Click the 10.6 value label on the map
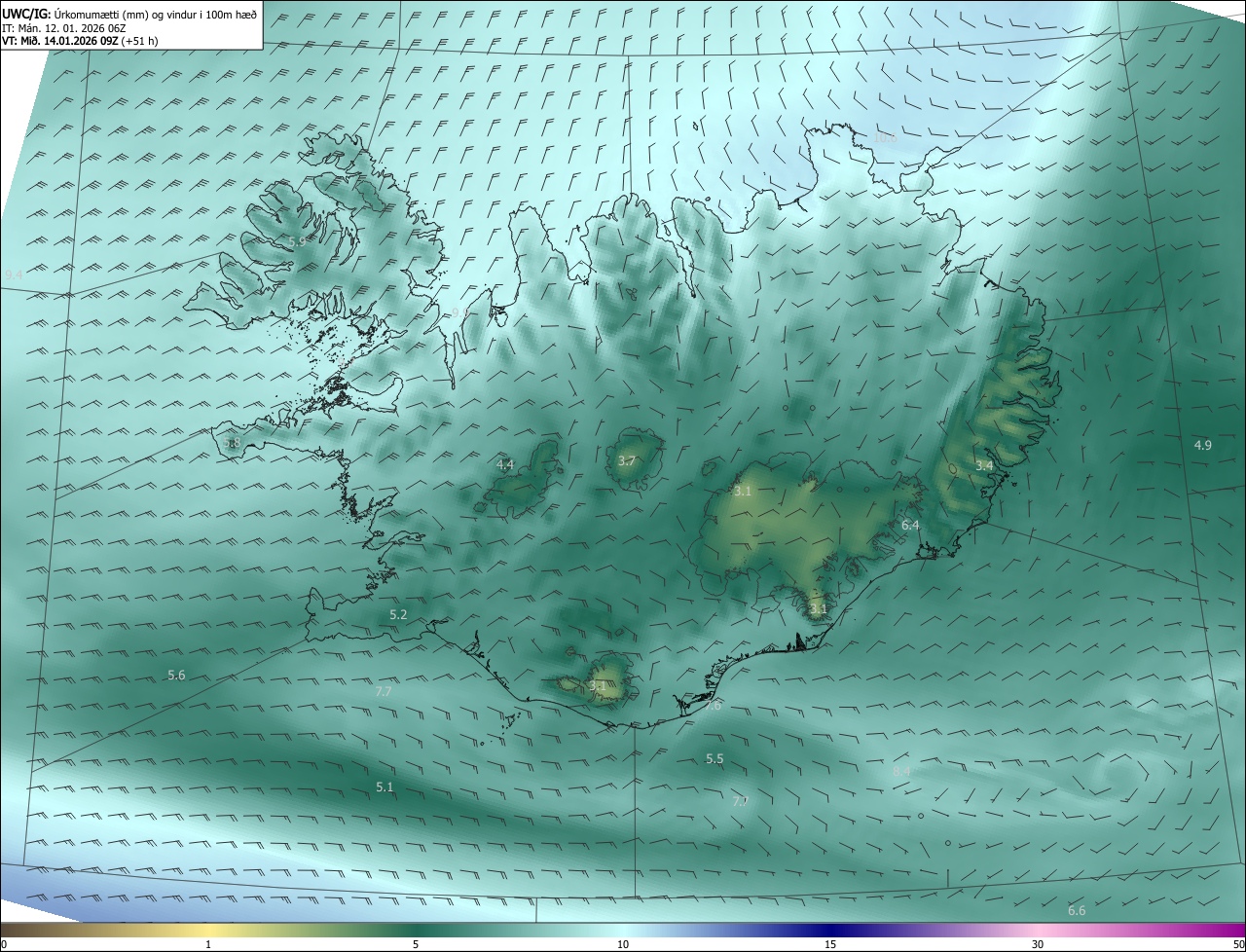The height and width of the screenshot is (952, 1246). coord(884,138)
